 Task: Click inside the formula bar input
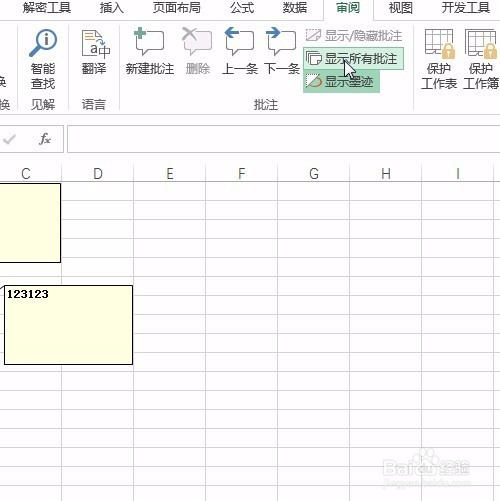[x=283, y=139]
